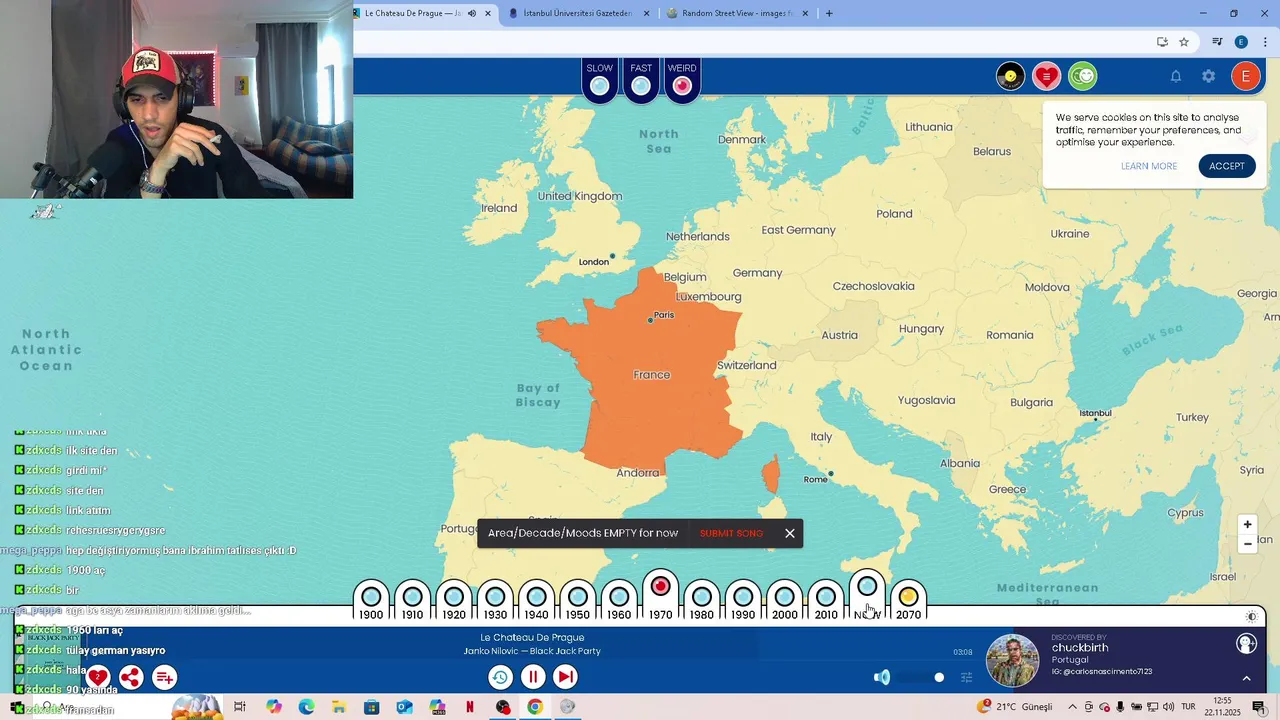Bookmark this page with the star

[x=1184, y=42]
